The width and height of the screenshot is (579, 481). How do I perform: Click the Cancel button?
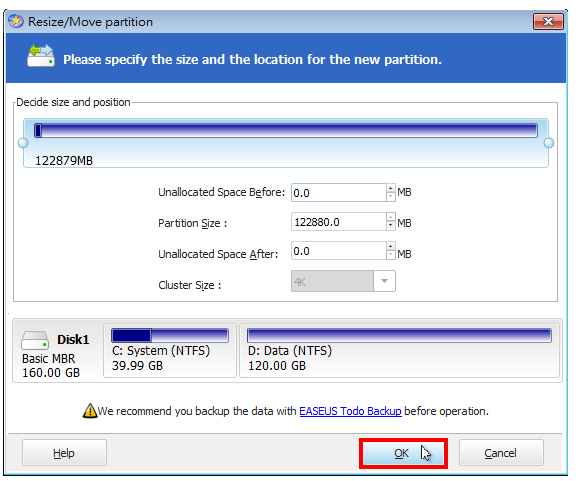(501, 453)
